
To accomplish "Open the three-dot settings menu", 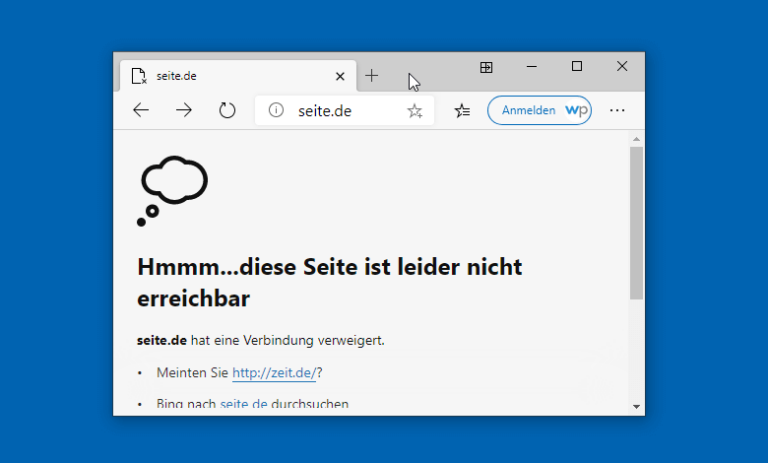I will 617,111.
